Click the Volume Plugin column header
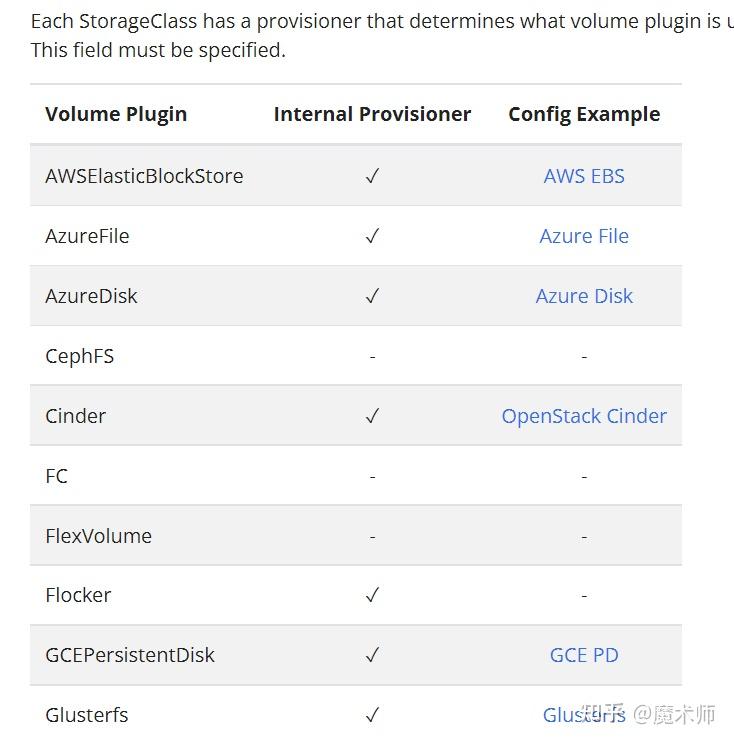 [x=116, y=114]
